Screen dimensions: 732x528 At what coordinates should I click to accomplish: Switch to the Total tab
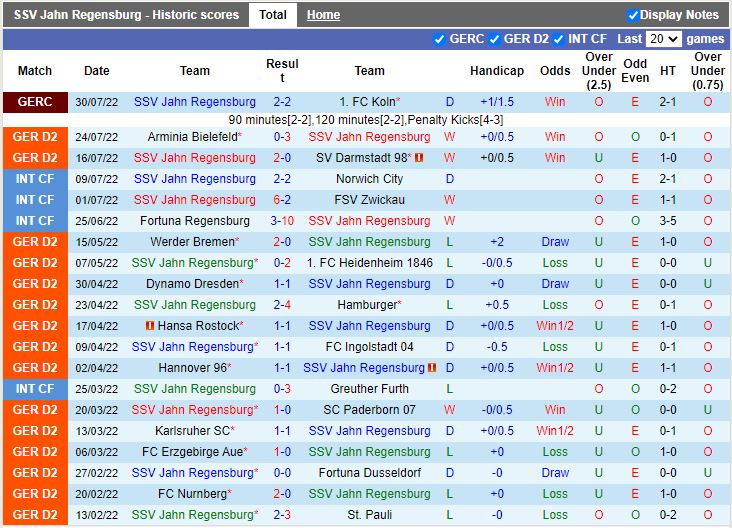(x=273, y=15)
